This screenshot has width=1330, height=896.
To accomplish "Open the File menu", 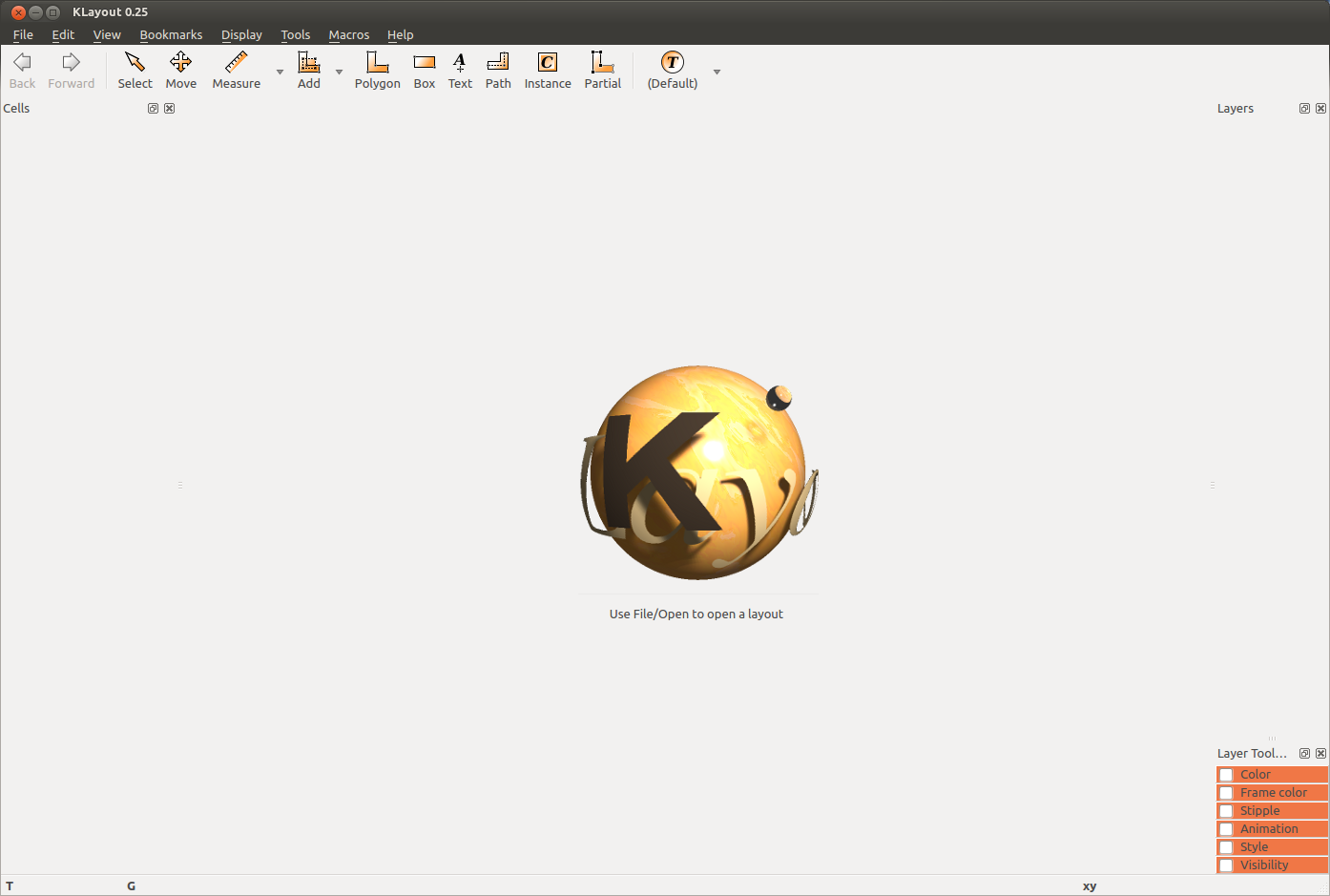I will coord(23,34).
